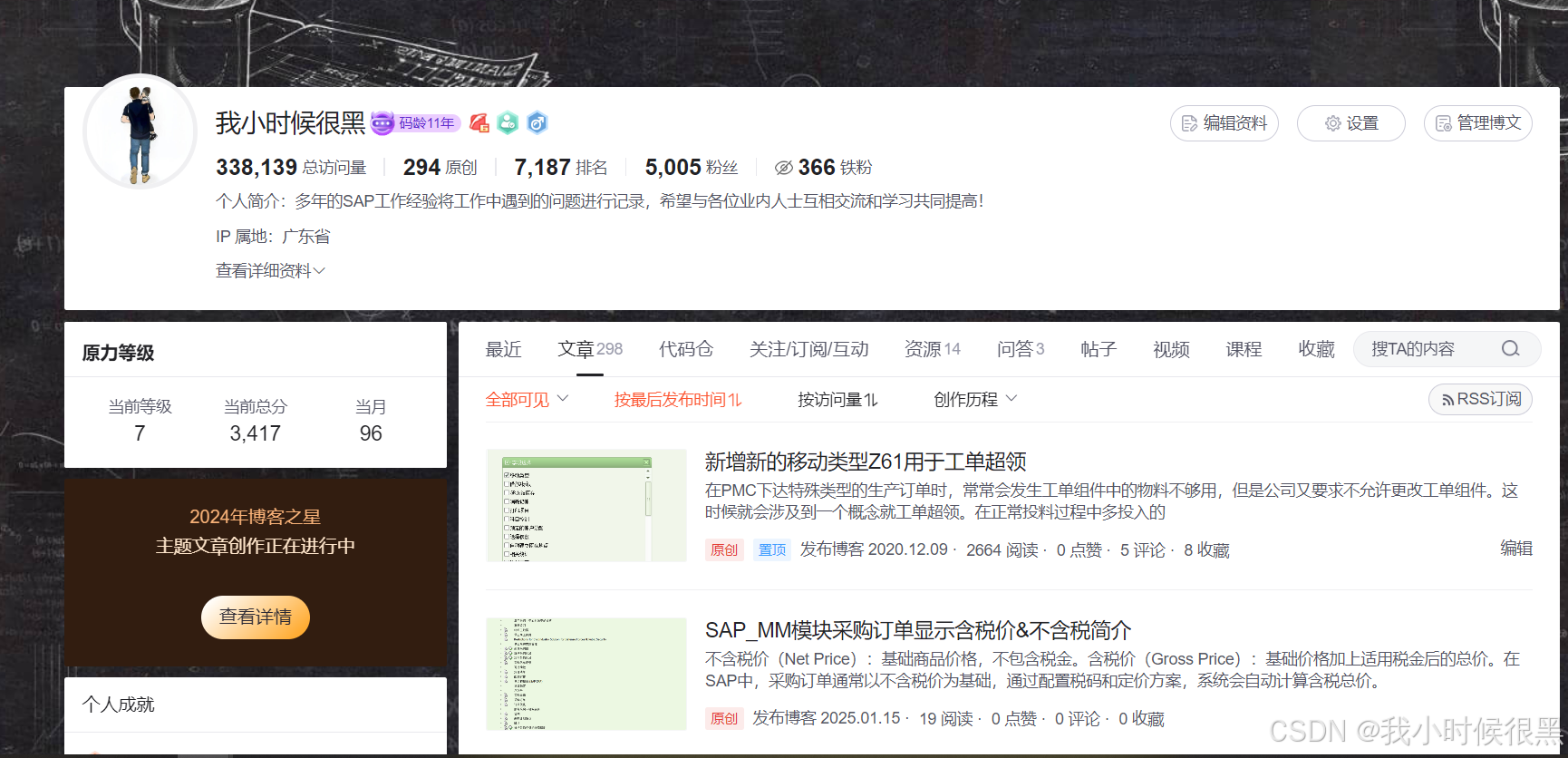Open the 视频 tab
This screenshot has height=758, width=1568.
[x=1171, y=349]
